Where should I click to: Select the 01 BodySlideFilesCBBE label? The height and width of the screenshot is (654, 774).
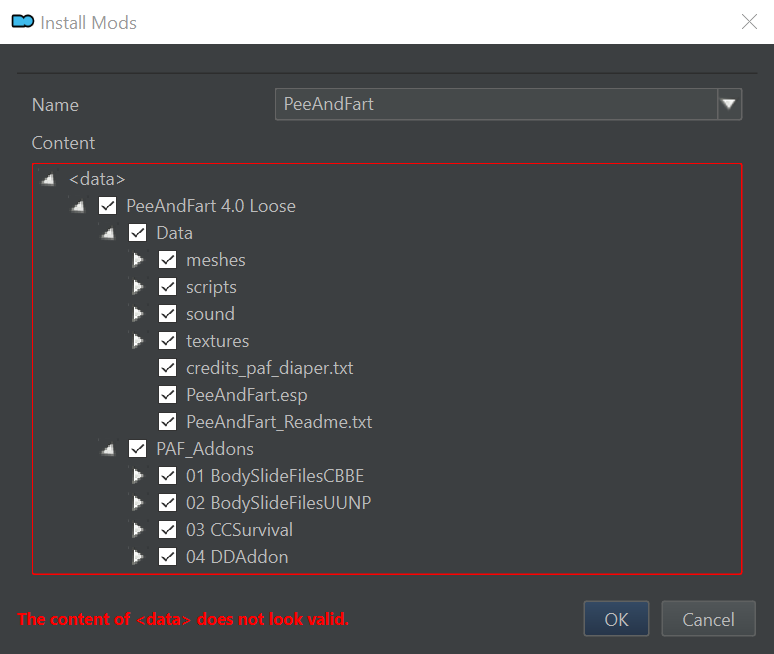[x=275, y=476]
